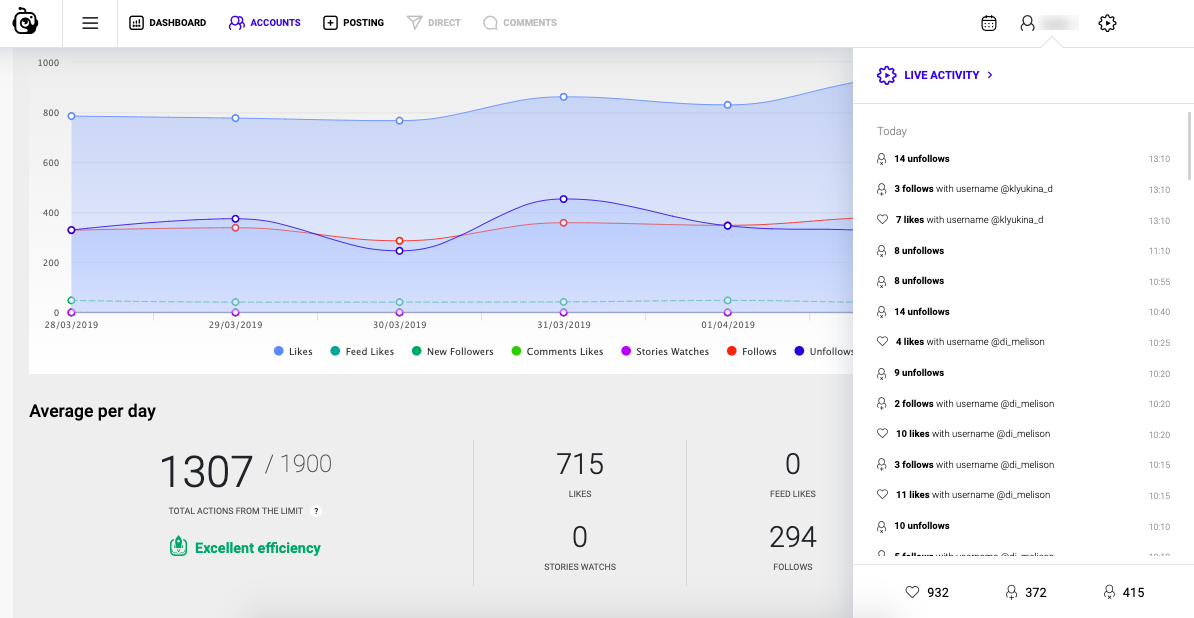The image size is (1194, 618).
Task: Click the 1307 total actions value
Action: (206, 471)
